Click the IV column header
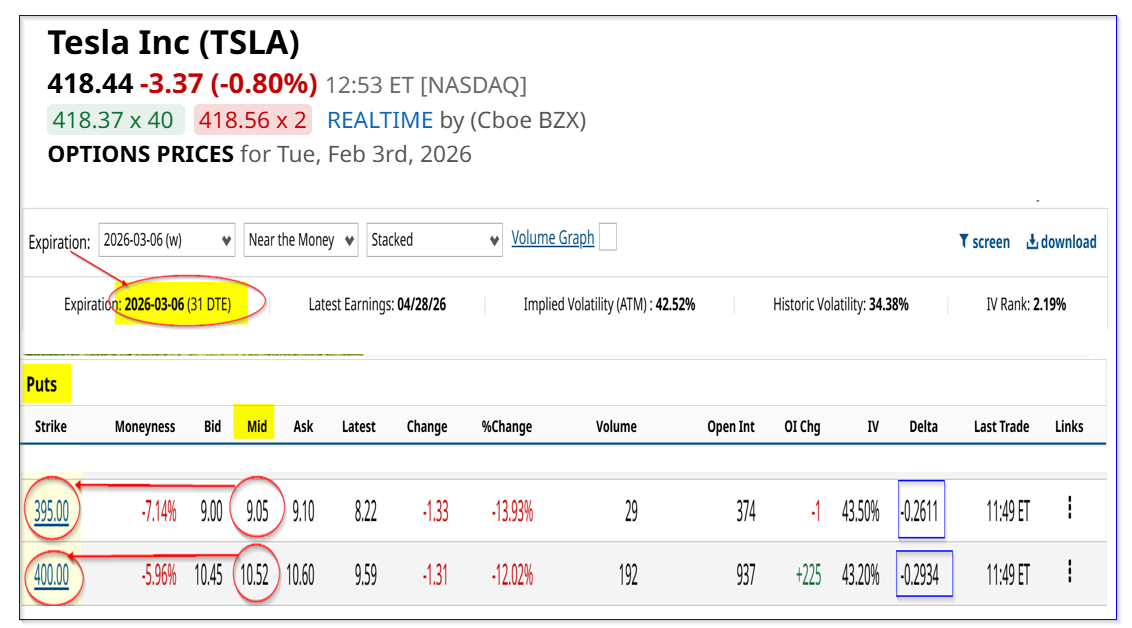1132x628 pixels. coord(872,426)
